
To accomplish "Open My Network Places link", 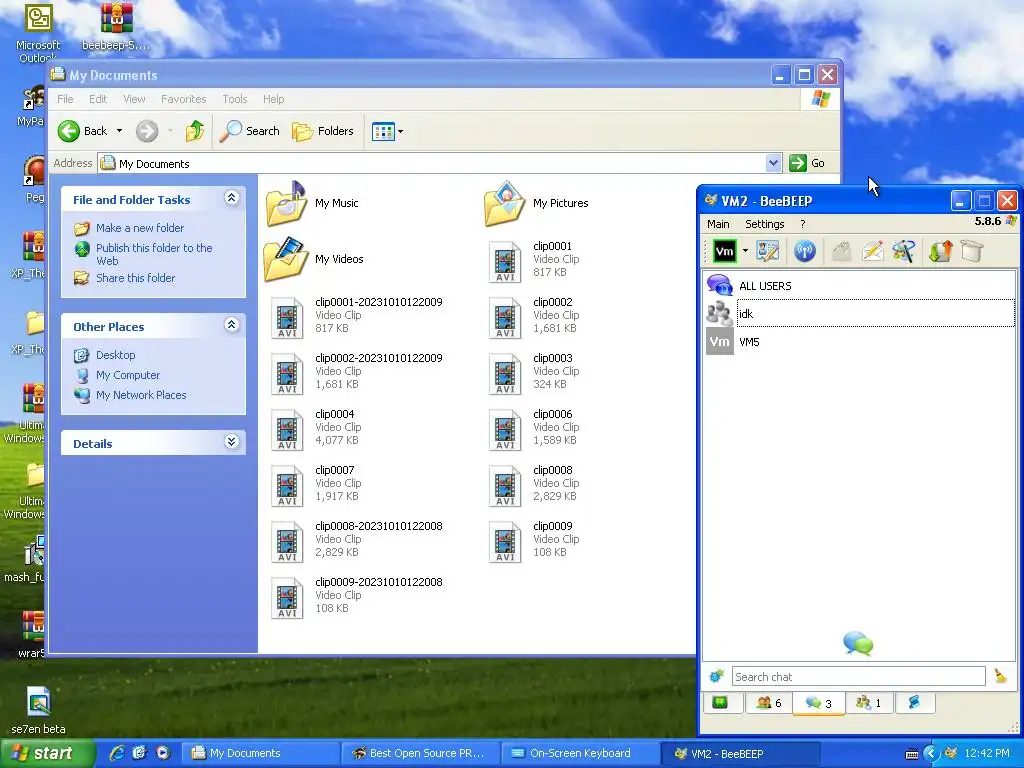I will click(x=141, y=395).
